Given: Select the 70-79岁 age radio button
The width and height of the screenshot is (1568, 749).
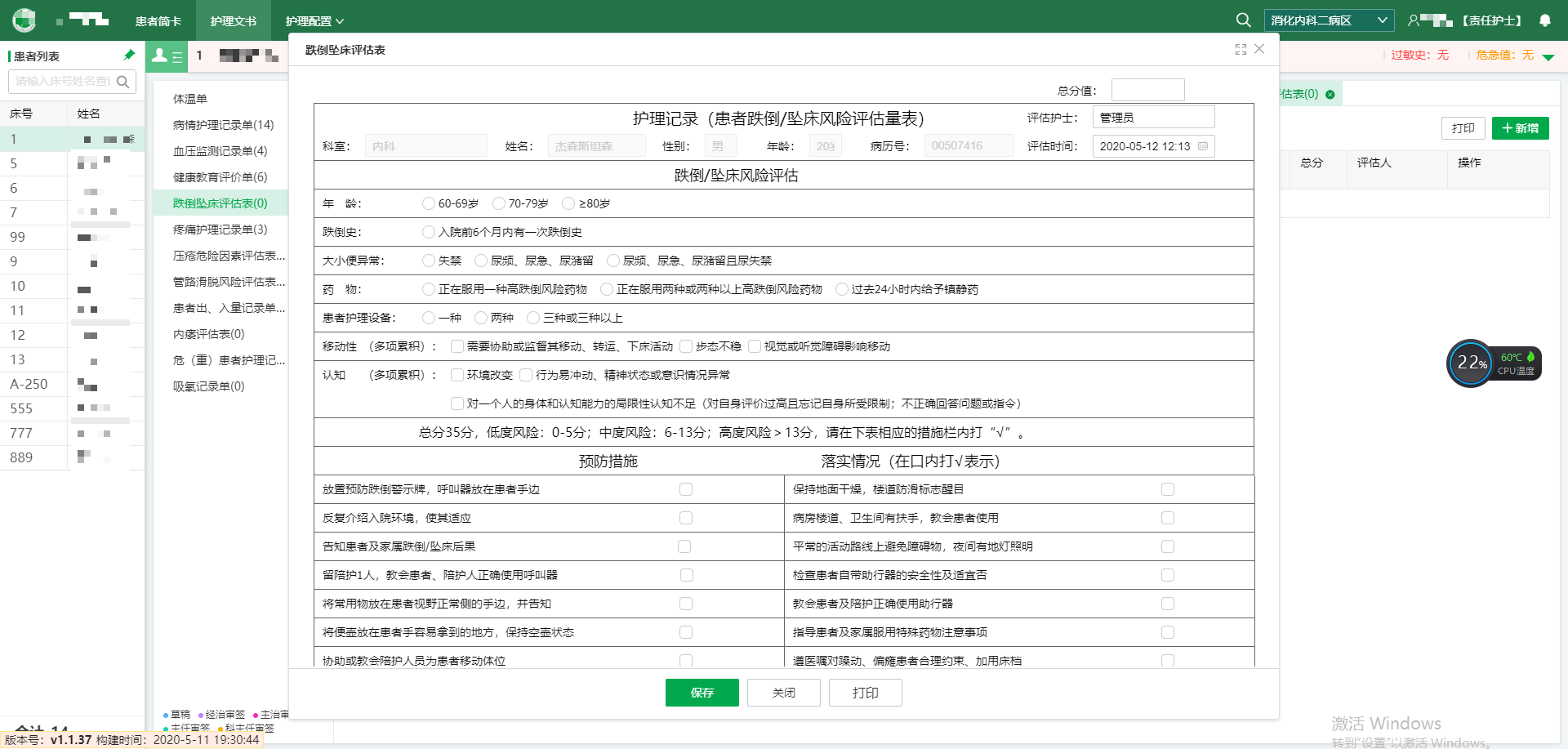Looking at the screenshot, I should 499,203.
